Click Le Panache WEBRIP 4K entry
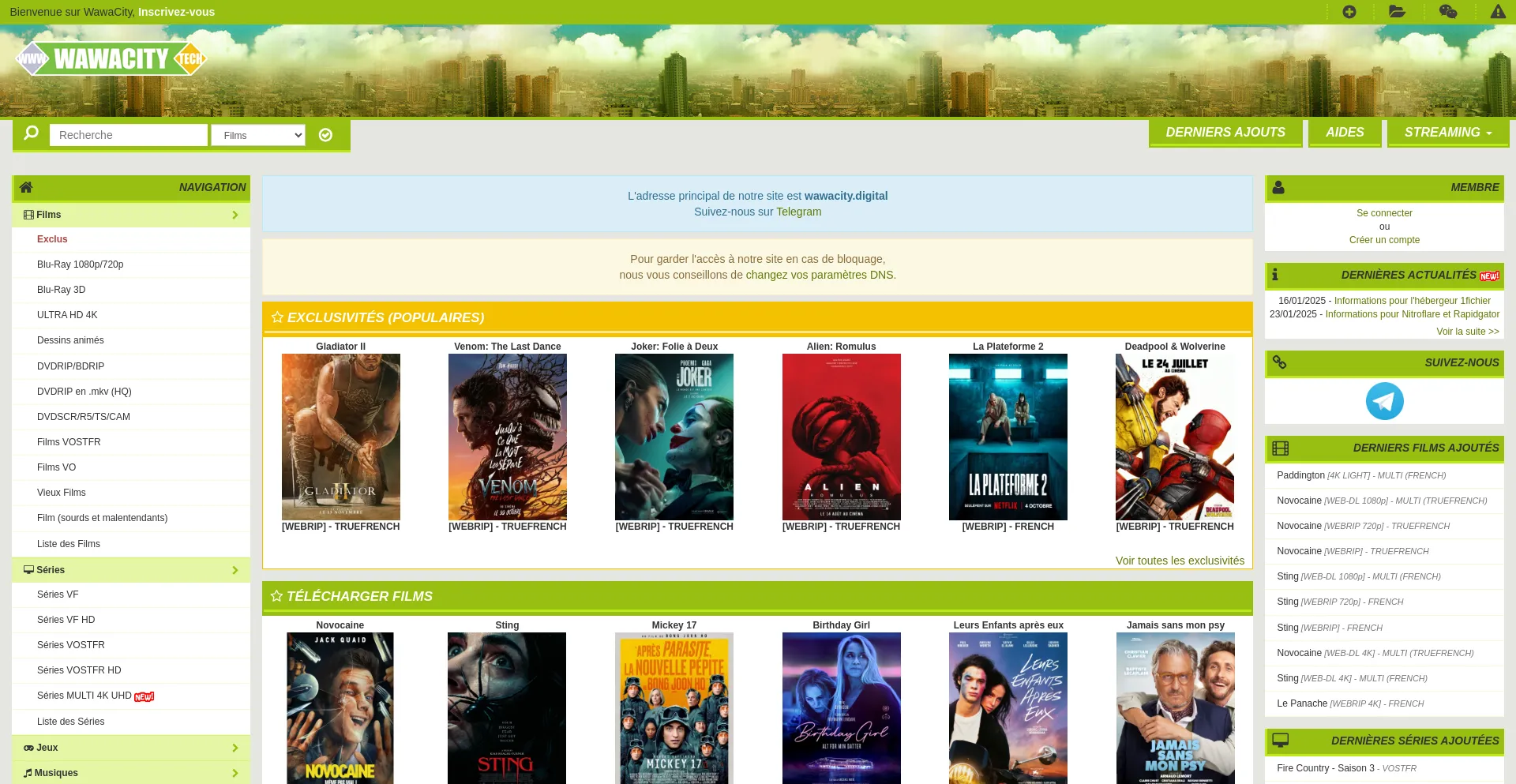This screenshot has width=1516, height=784. tap(1350, 703)
